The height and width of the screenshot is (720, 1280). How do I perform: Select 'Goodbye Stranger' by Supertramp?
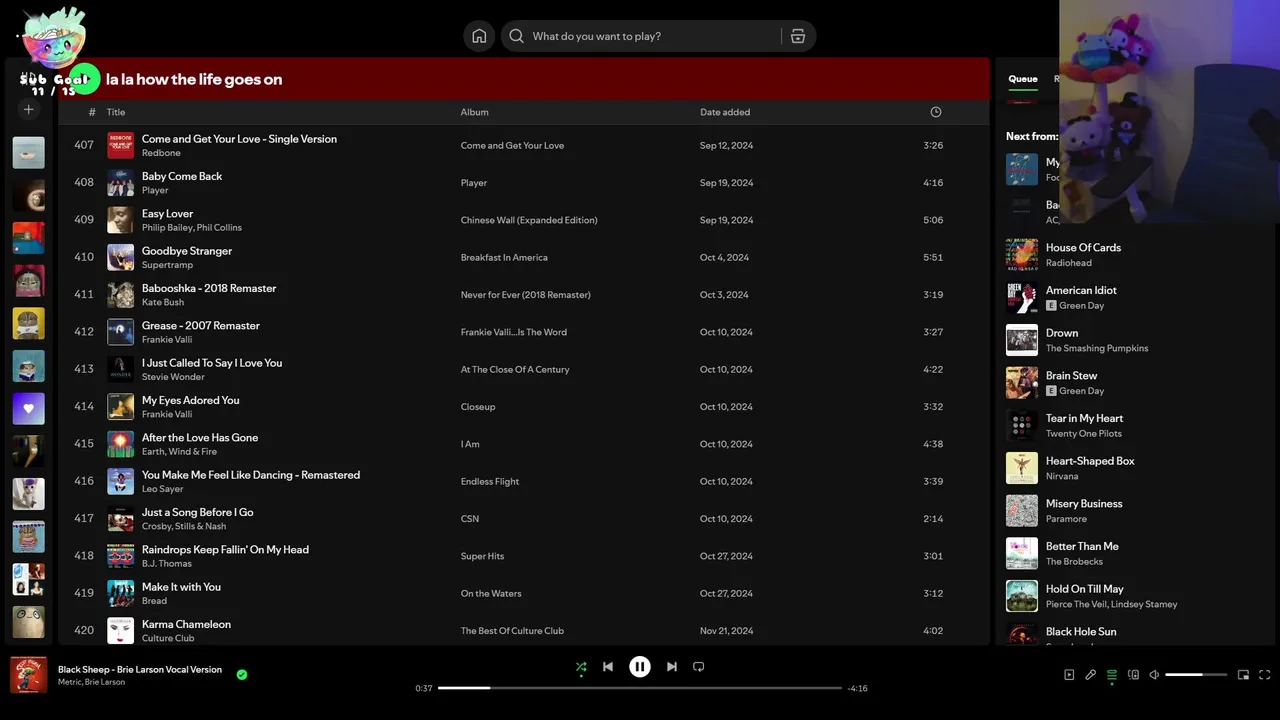click(x=187, y=251)
